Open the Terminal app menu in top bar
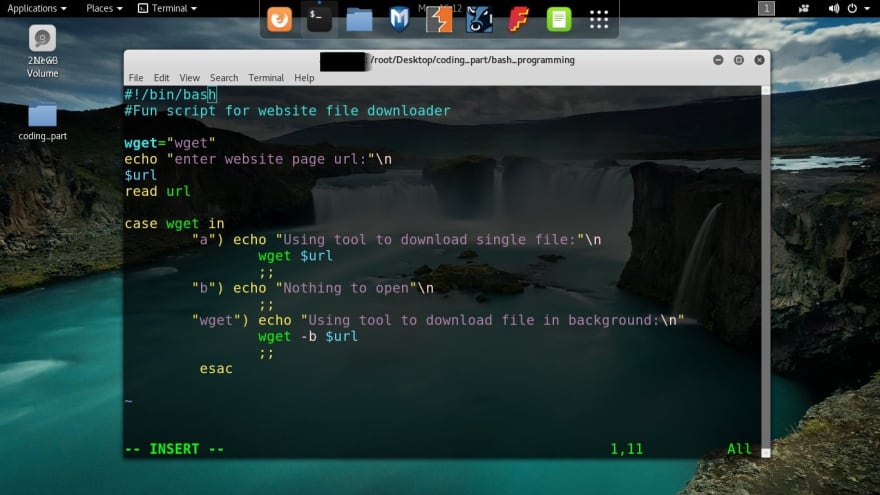The image size is (880, 495). click(167, 8)
